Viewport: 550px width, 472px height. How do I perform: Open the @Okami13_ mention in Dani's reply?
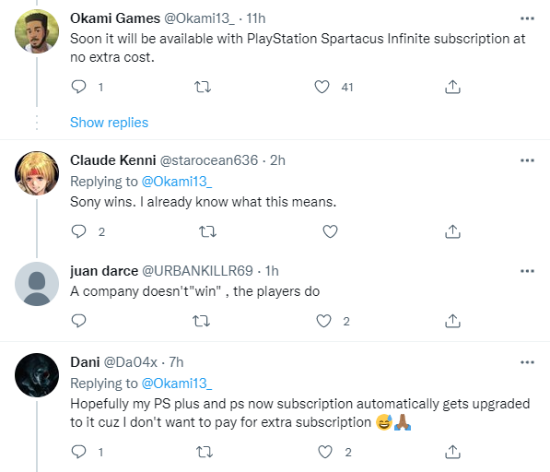coord(177,383)
